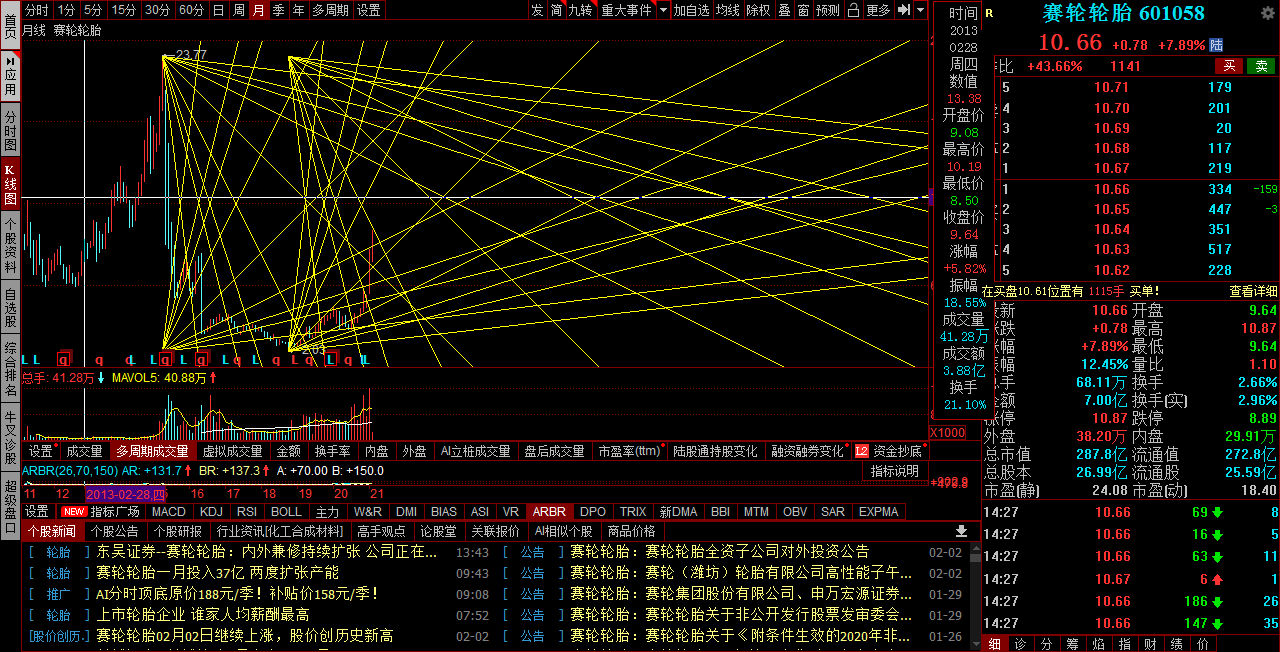Open announcement 赛轮轮胎全资子公司对外投资公告
This screenshot has width=1280, height=652.
point(719,551)
